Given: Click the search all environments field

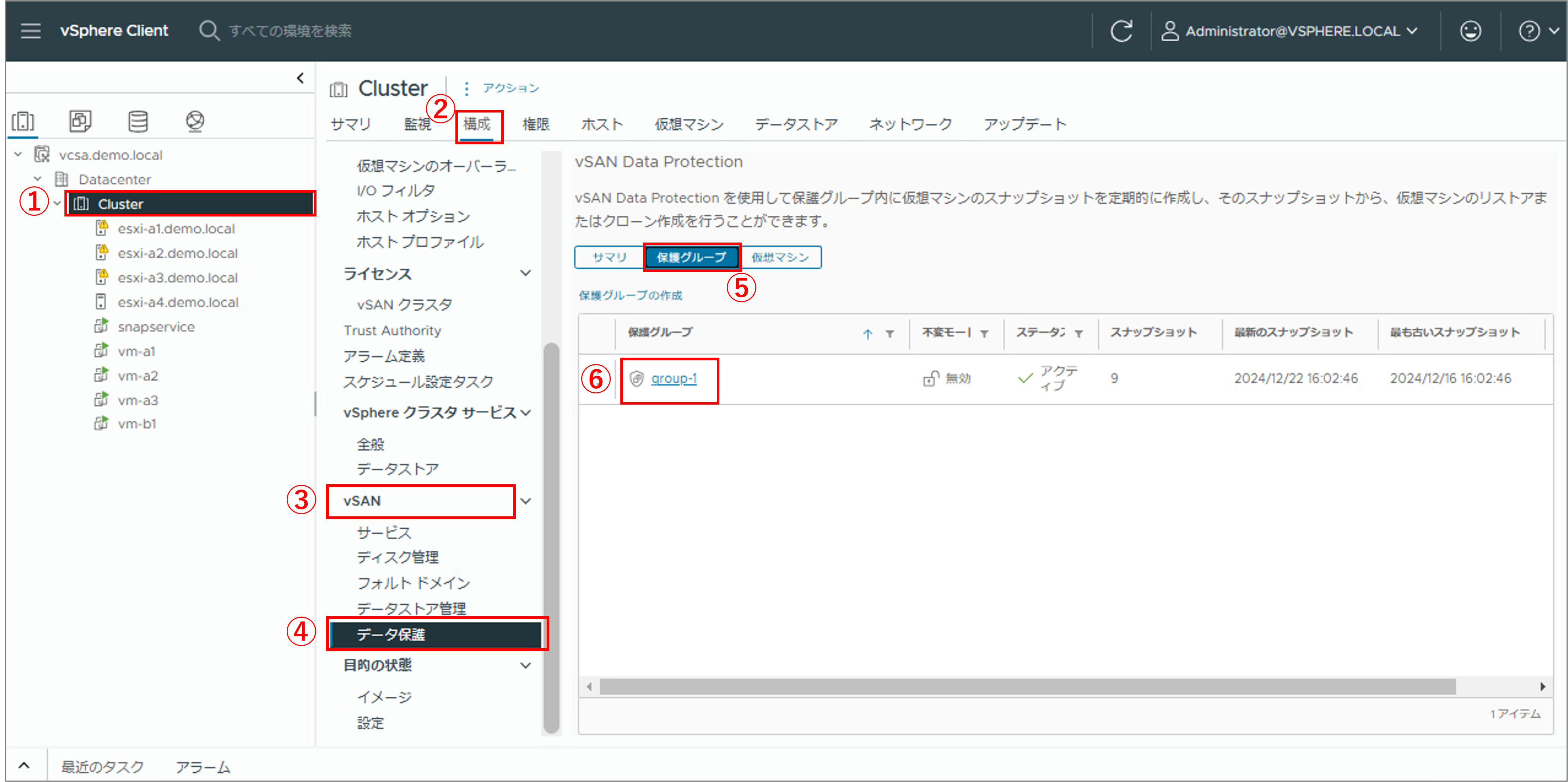Looking at the screenshot, I should tap(290, 31).
